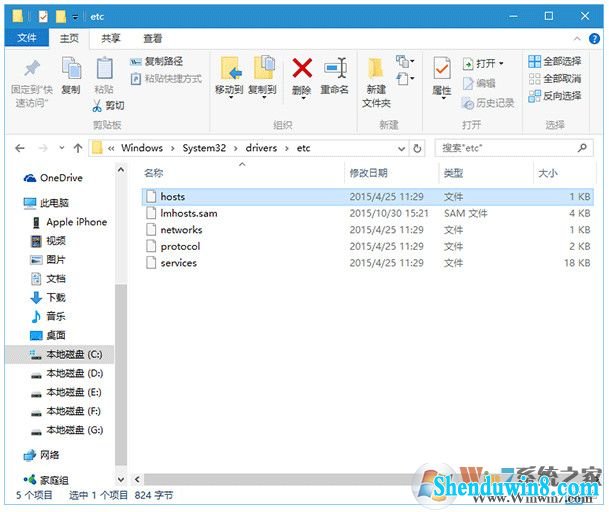Screen dimensions: 609x512
Task: Sort by the Type (类型) column header
Action: tap(453, 173)
